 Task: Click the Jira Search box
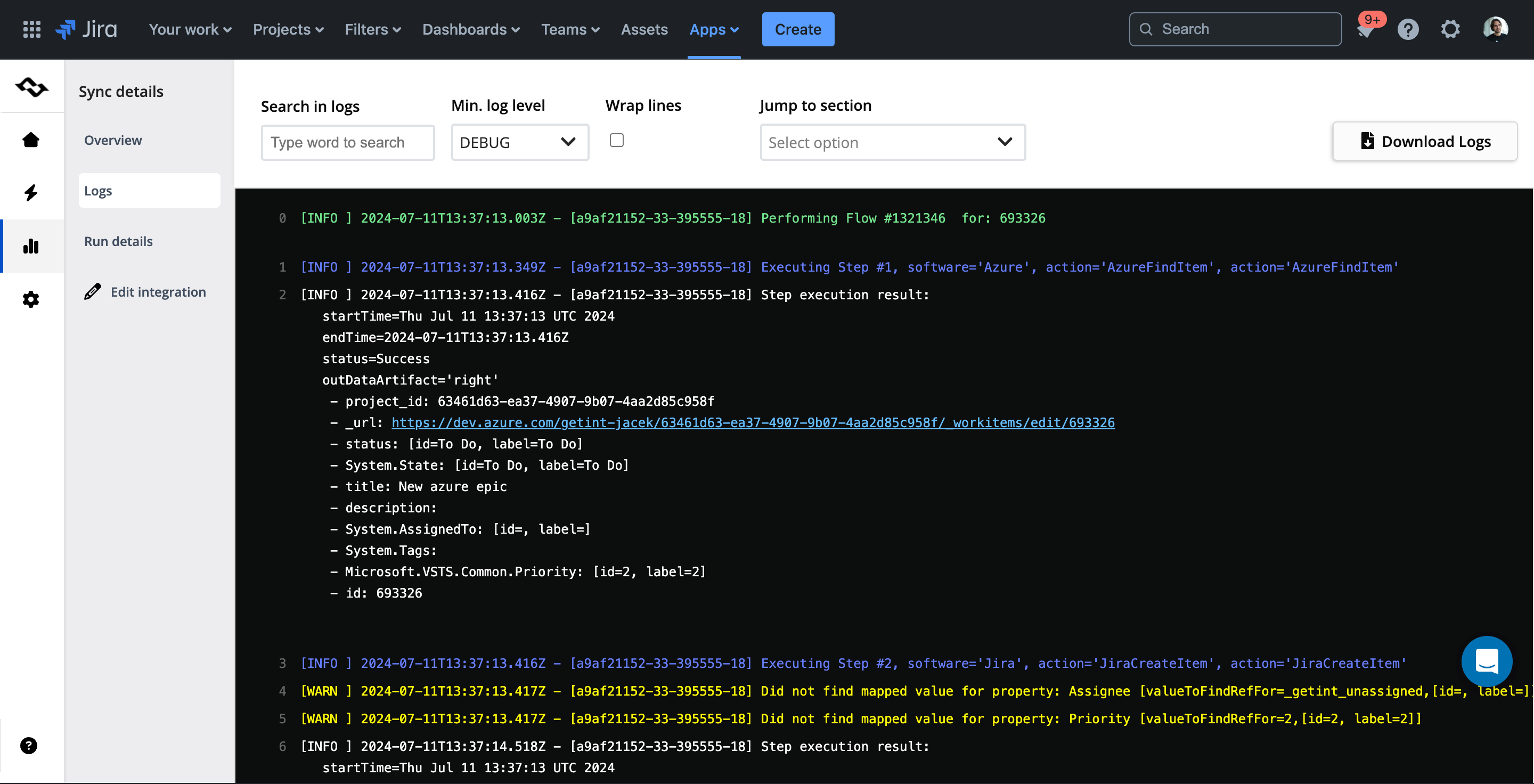coord(1235,29)
